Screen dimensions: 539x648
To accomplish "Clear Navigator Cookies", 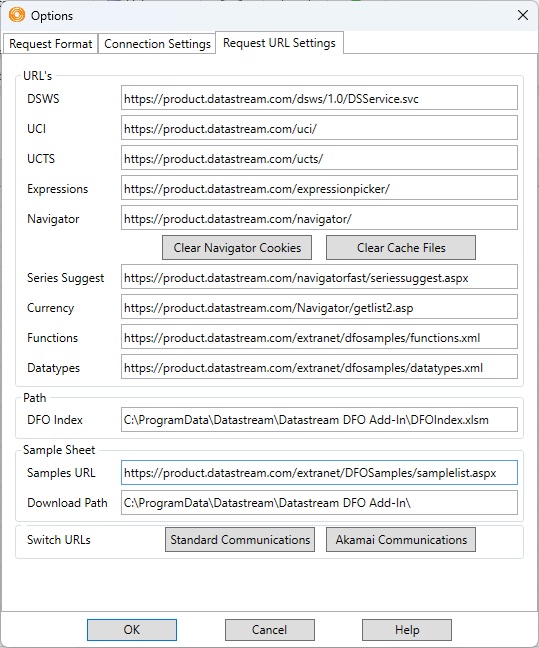I will [x=237, y=248].
